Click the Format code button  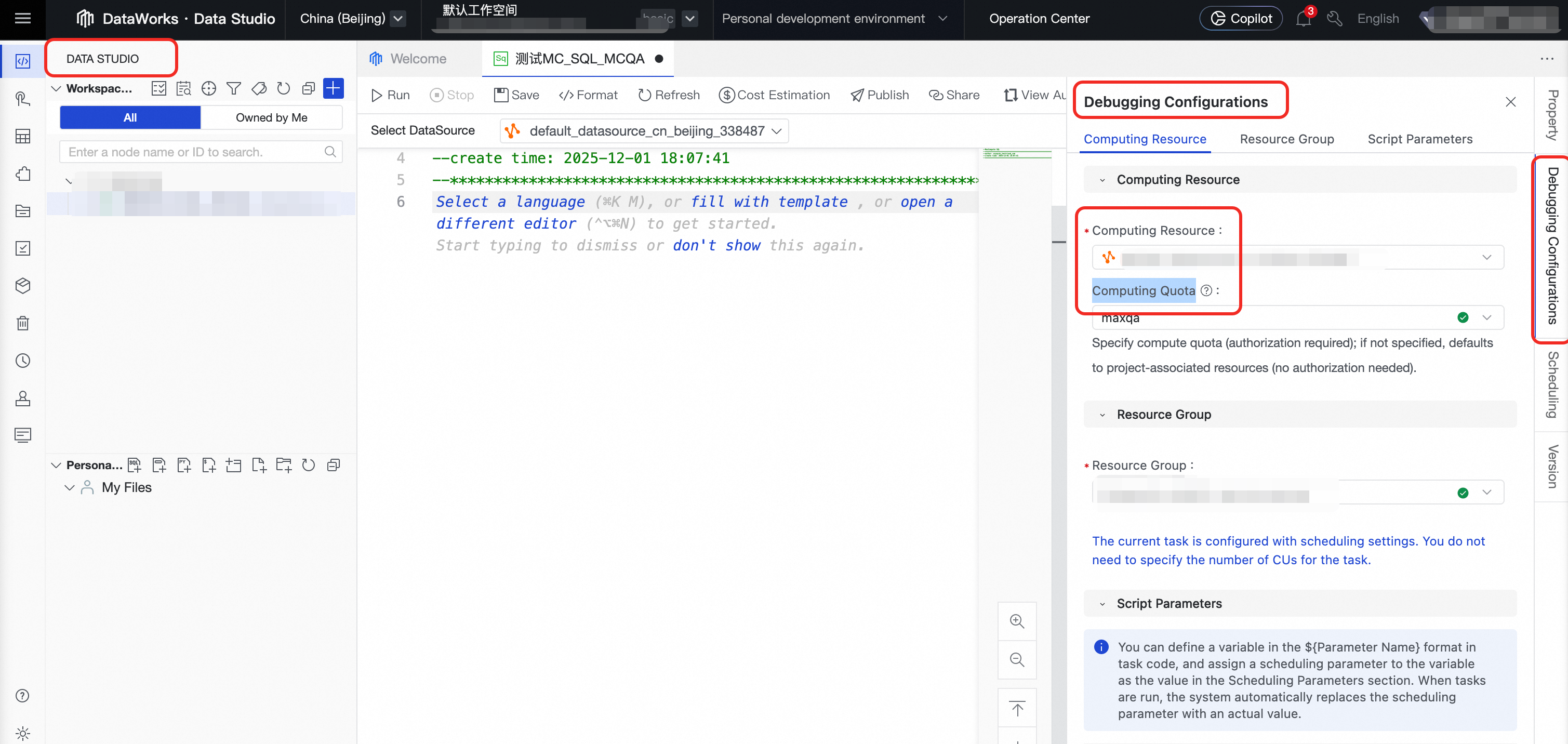(588, 95)
